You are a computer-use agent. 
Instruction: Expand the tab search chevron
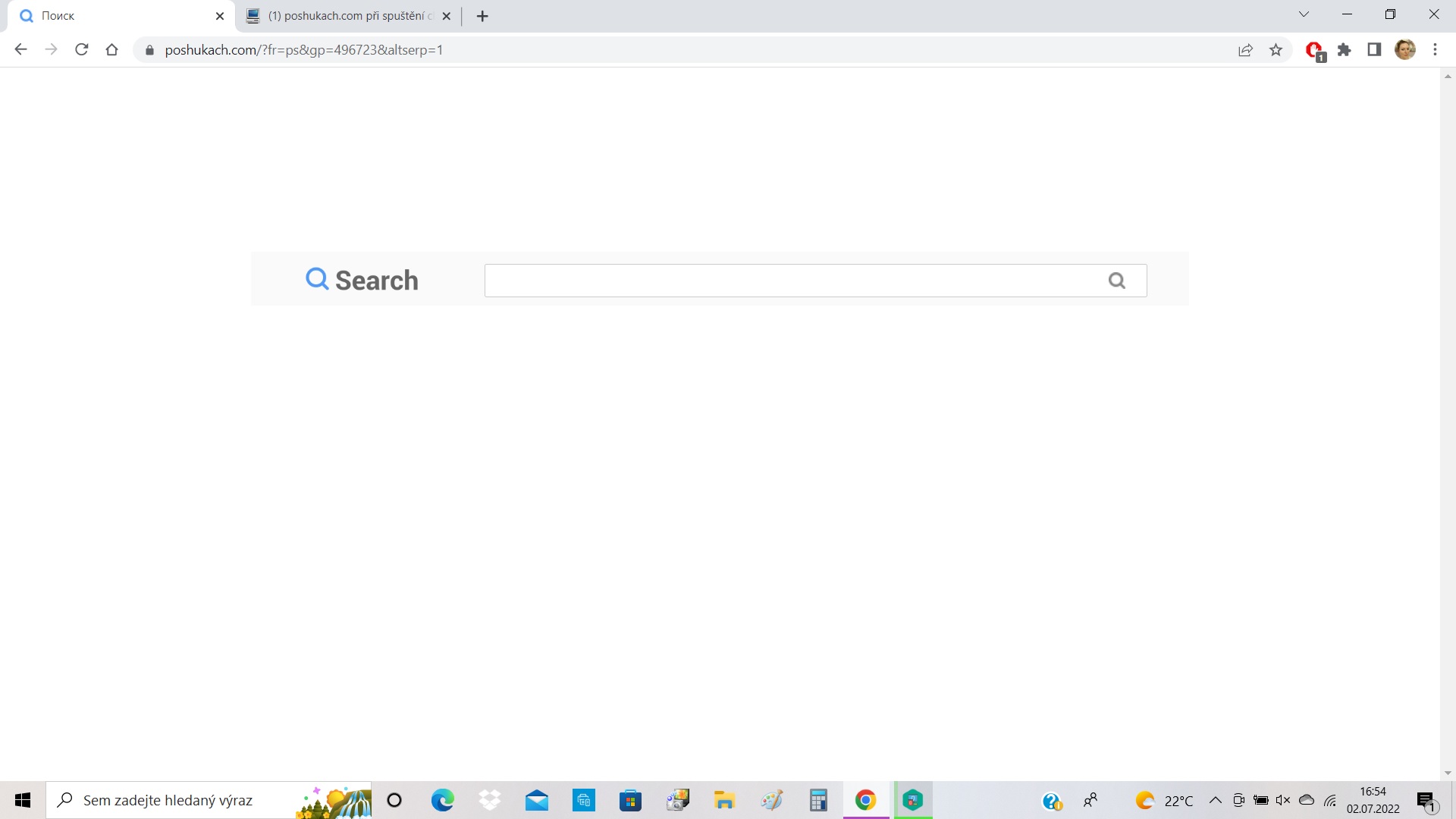pyautogui.click(x=1304, y=14)
